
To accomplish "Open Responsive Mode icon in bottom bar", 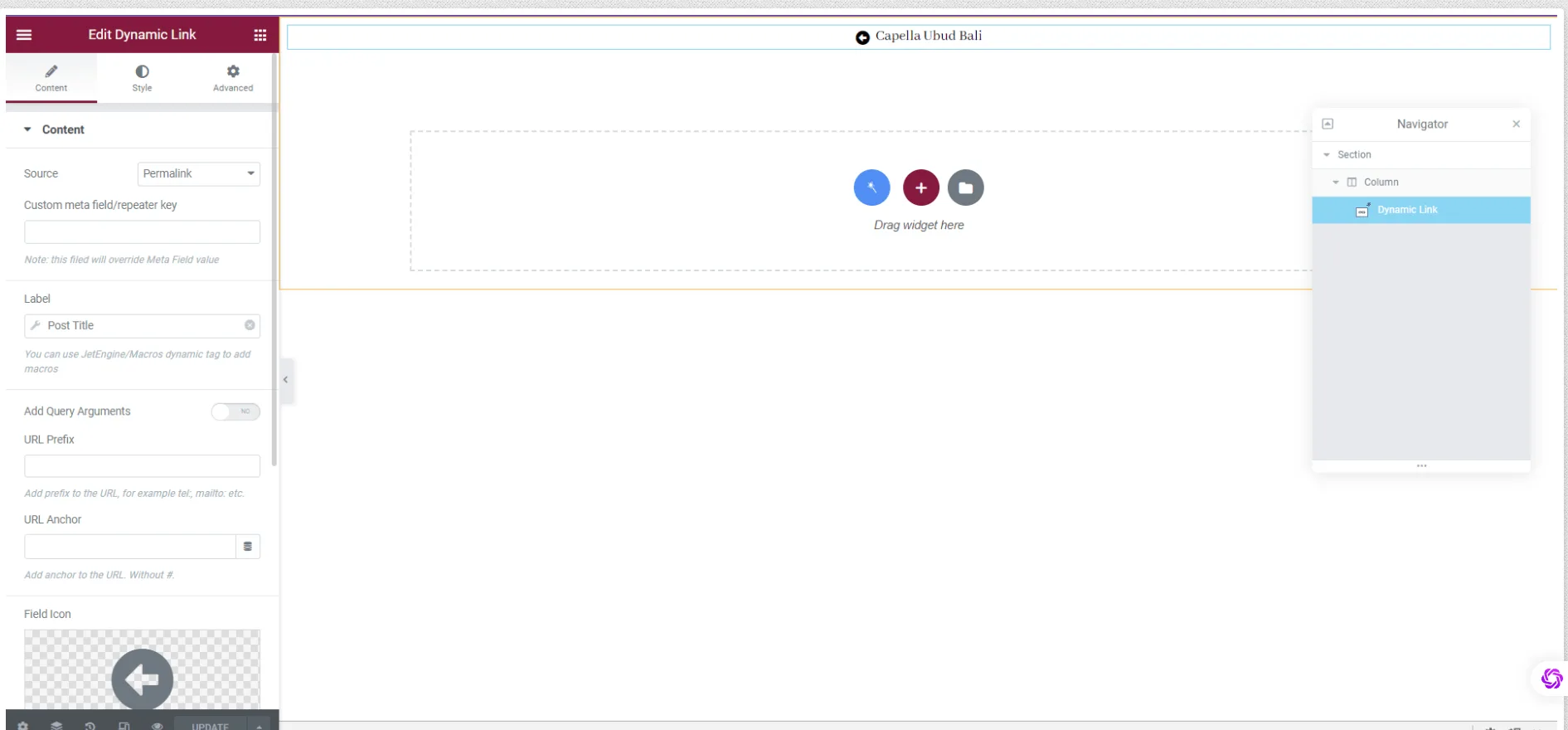I will [124, 725].
